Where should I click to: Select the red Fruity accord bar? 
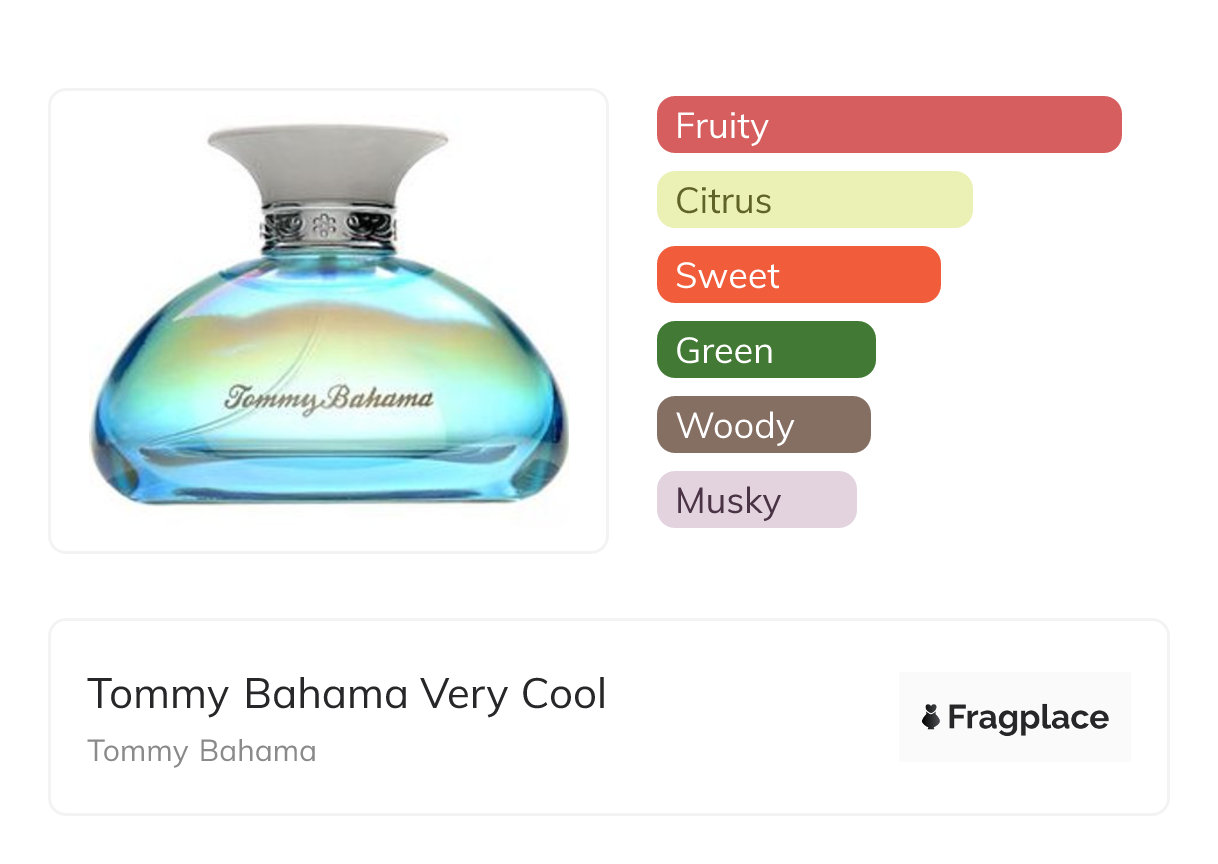point(889,125)
